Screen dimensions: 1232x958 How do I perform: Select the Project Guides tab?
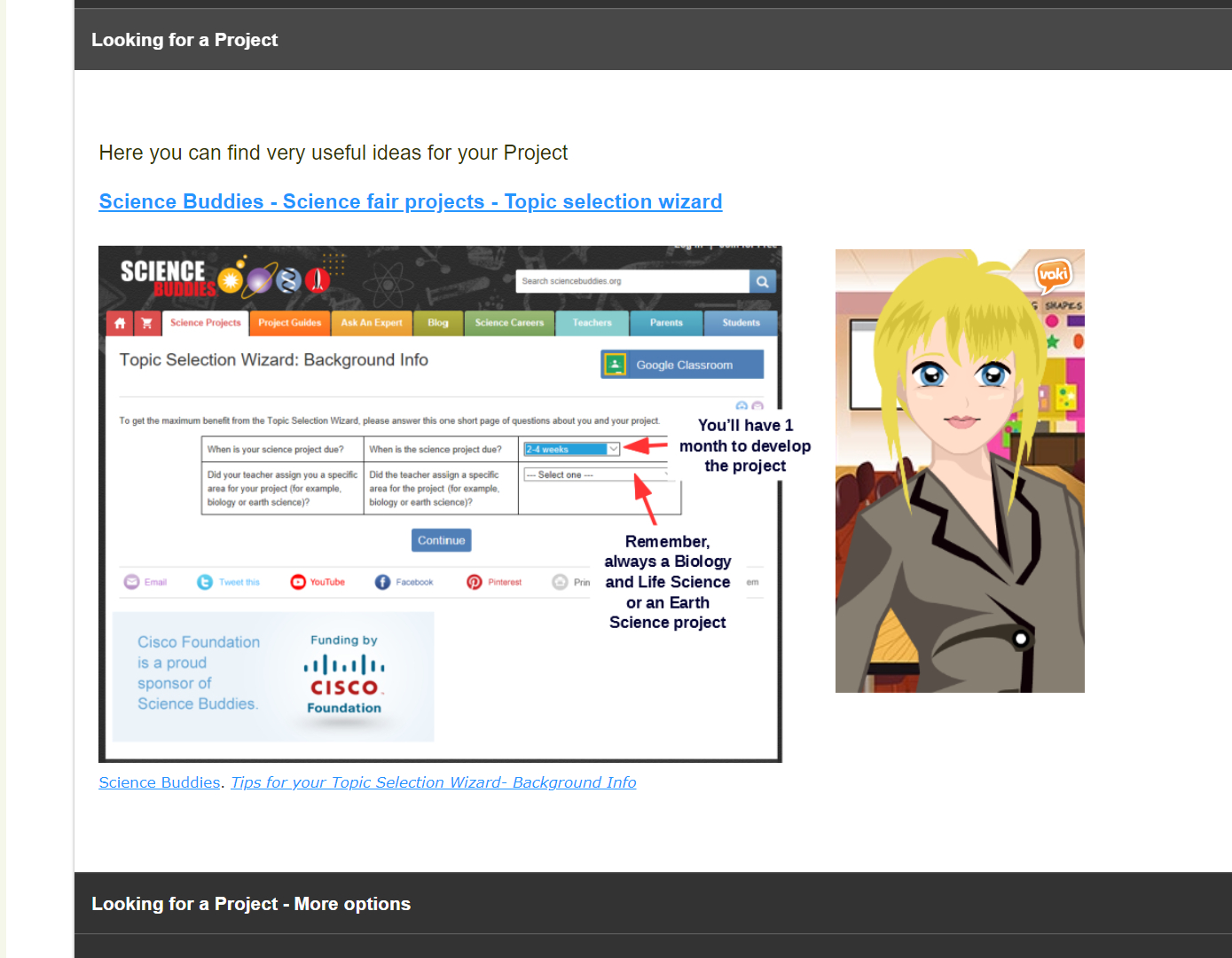click(x=290, y=323)
